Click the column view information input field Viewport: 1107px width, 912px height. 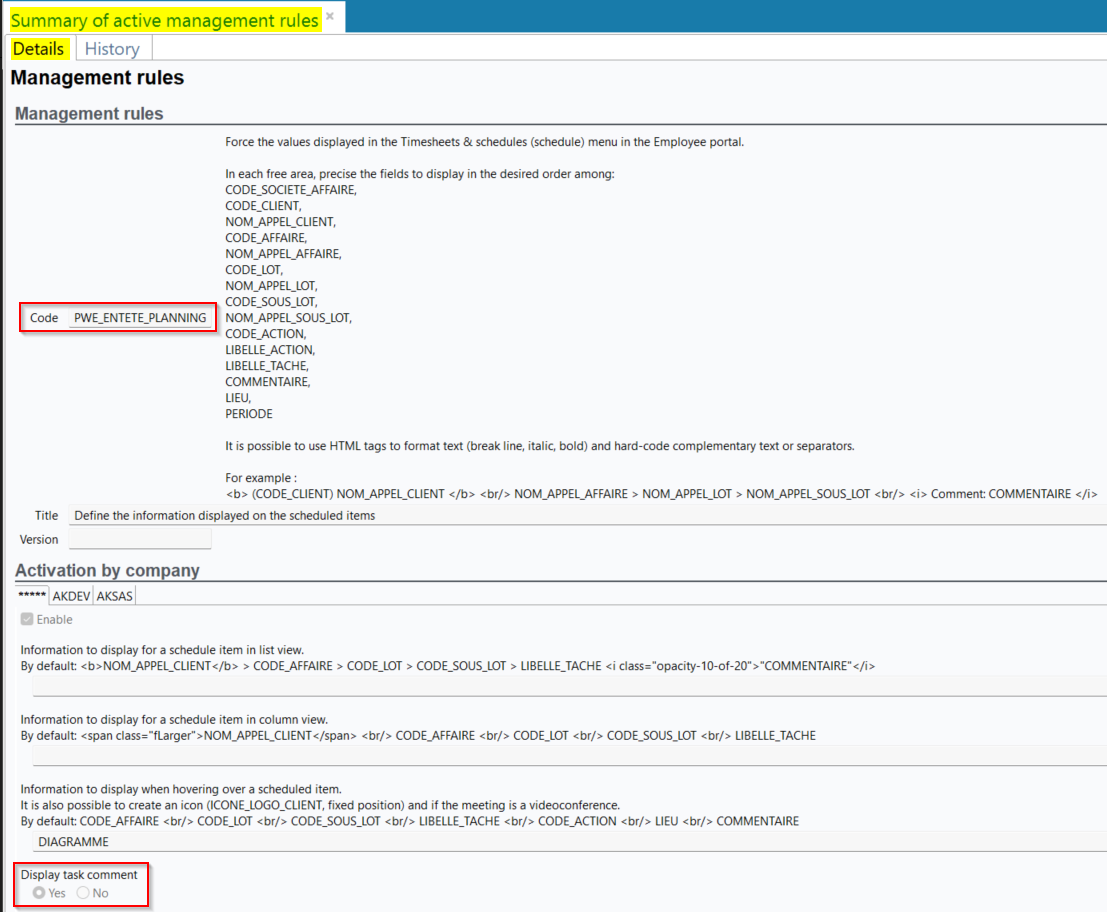570,756
